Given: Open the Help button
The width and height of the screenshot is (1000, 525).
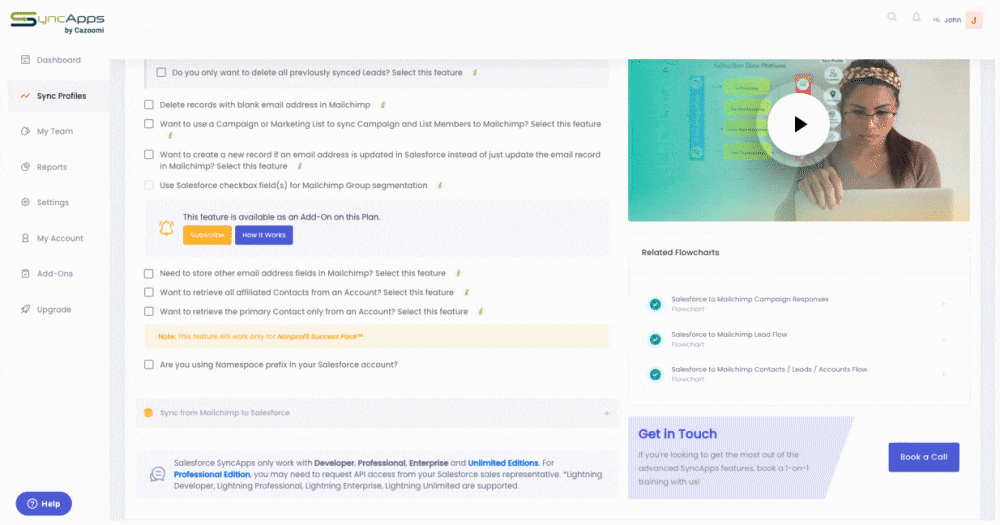Looking at the screenshot, I should [44, 504].
